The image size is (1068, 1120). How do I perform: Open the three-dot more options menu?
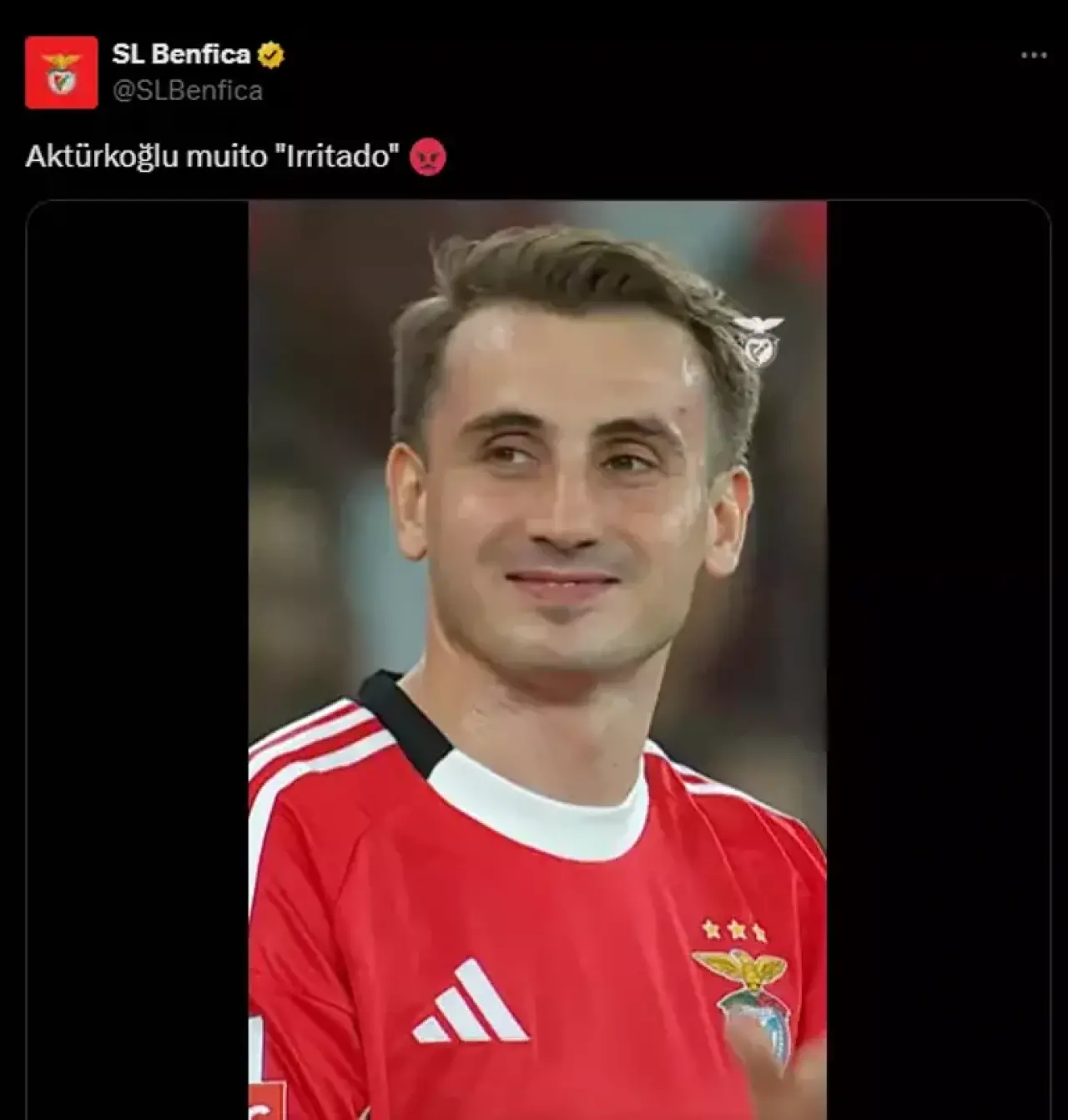click(1034, 55)
